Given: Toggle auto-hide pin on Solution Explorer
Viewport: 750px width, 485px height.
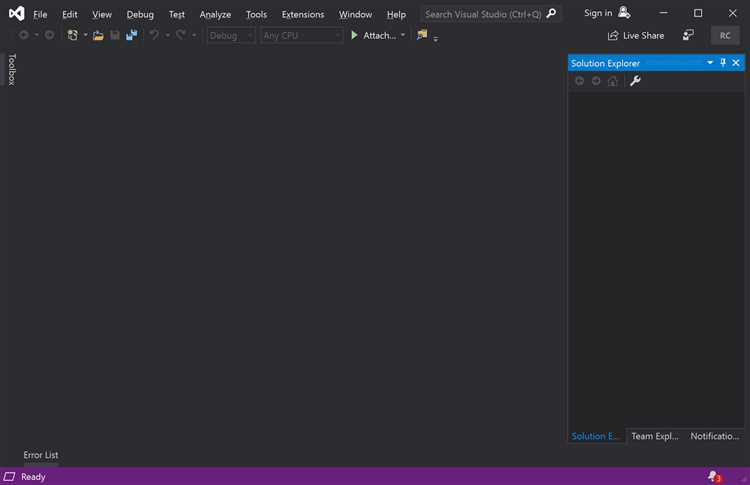Looking at the screenshot, I should point(723,63).
